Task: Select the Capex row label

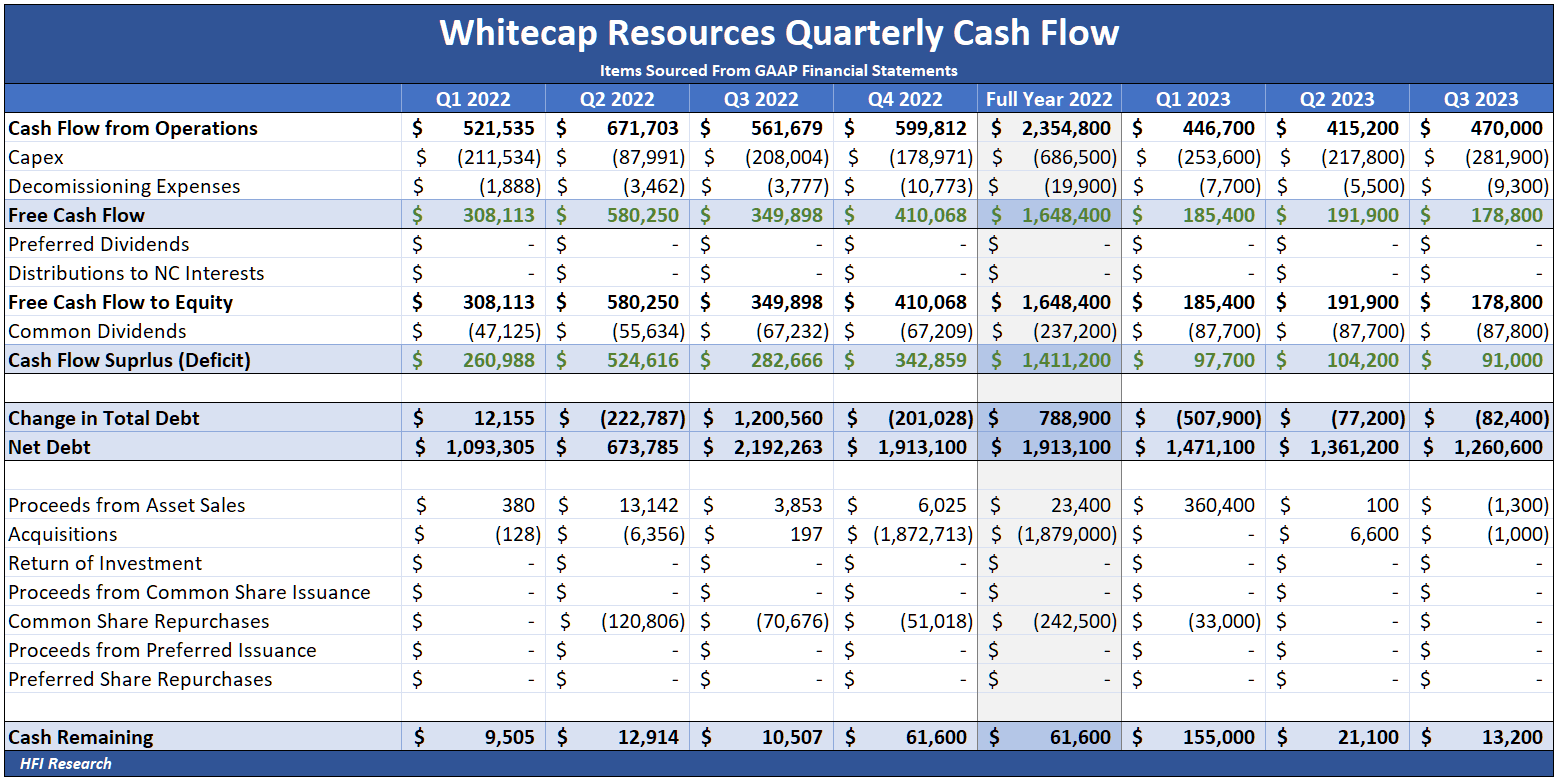Action: coord(36,157)
